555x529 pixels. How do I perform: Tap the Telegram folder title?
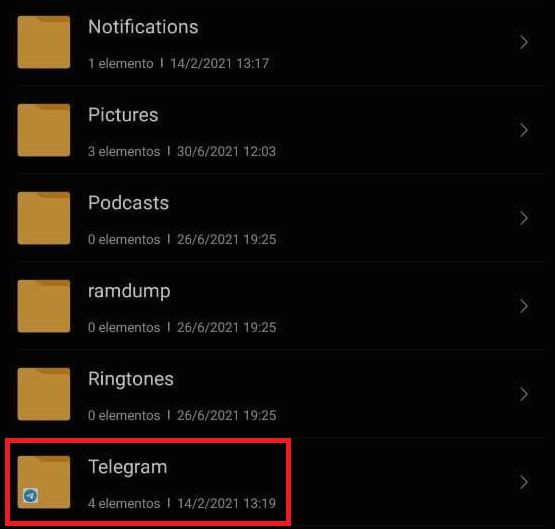[x=127, y=468]
